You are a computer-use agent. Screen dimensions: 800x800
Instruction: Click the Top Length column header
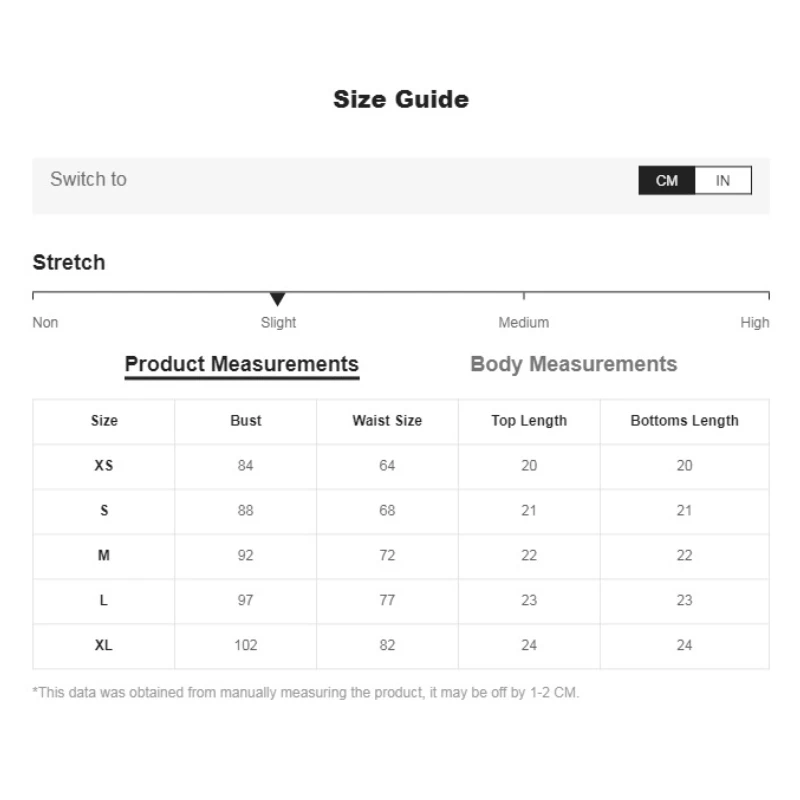tap(527, 421)
